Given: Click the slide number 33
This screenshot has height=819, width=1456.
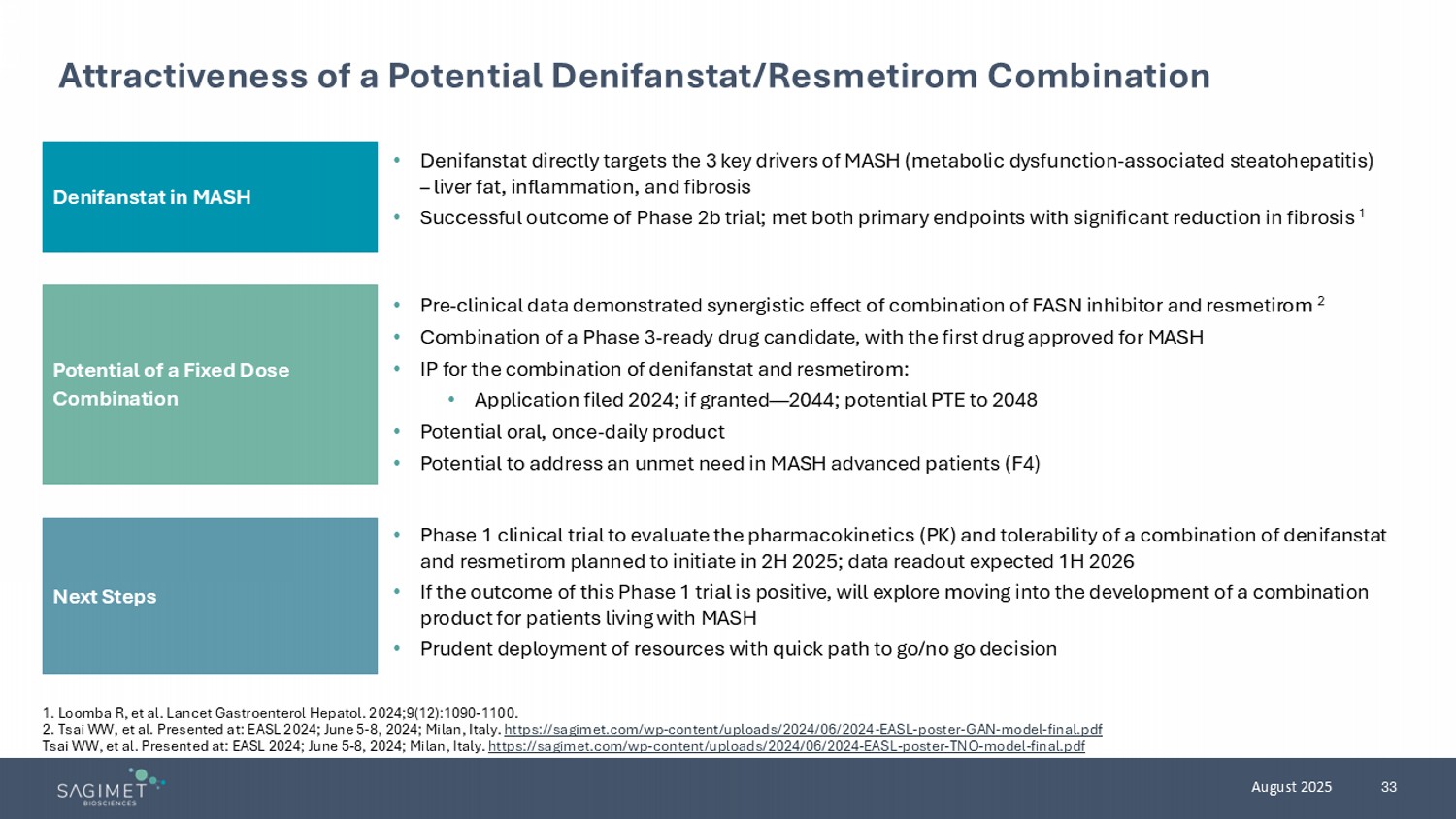Looking at the screenshot, I should click(1389, 787).
